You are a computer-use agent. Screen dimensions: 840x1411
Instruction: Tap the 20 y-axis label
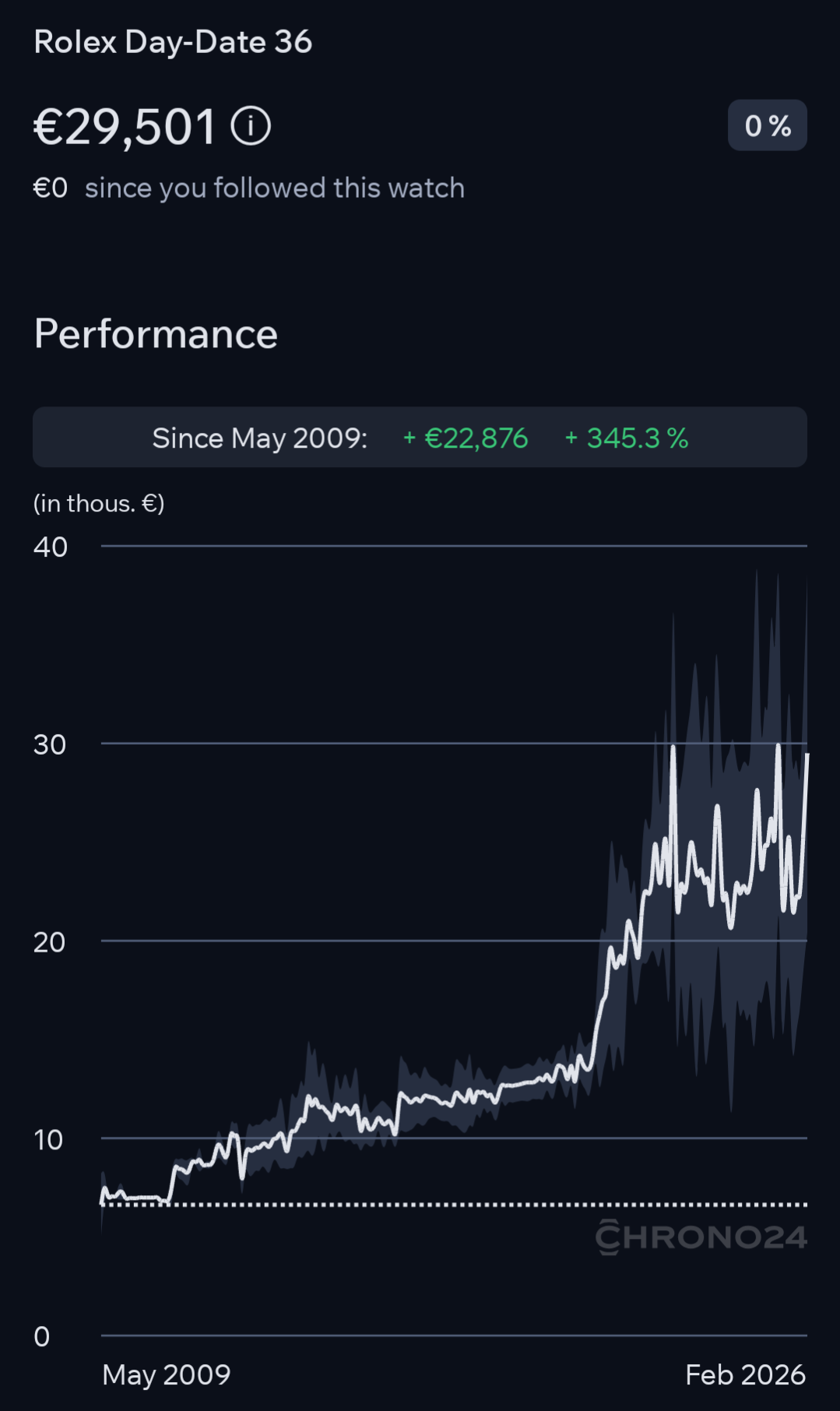pyautogui.click(x=49, y=943)
